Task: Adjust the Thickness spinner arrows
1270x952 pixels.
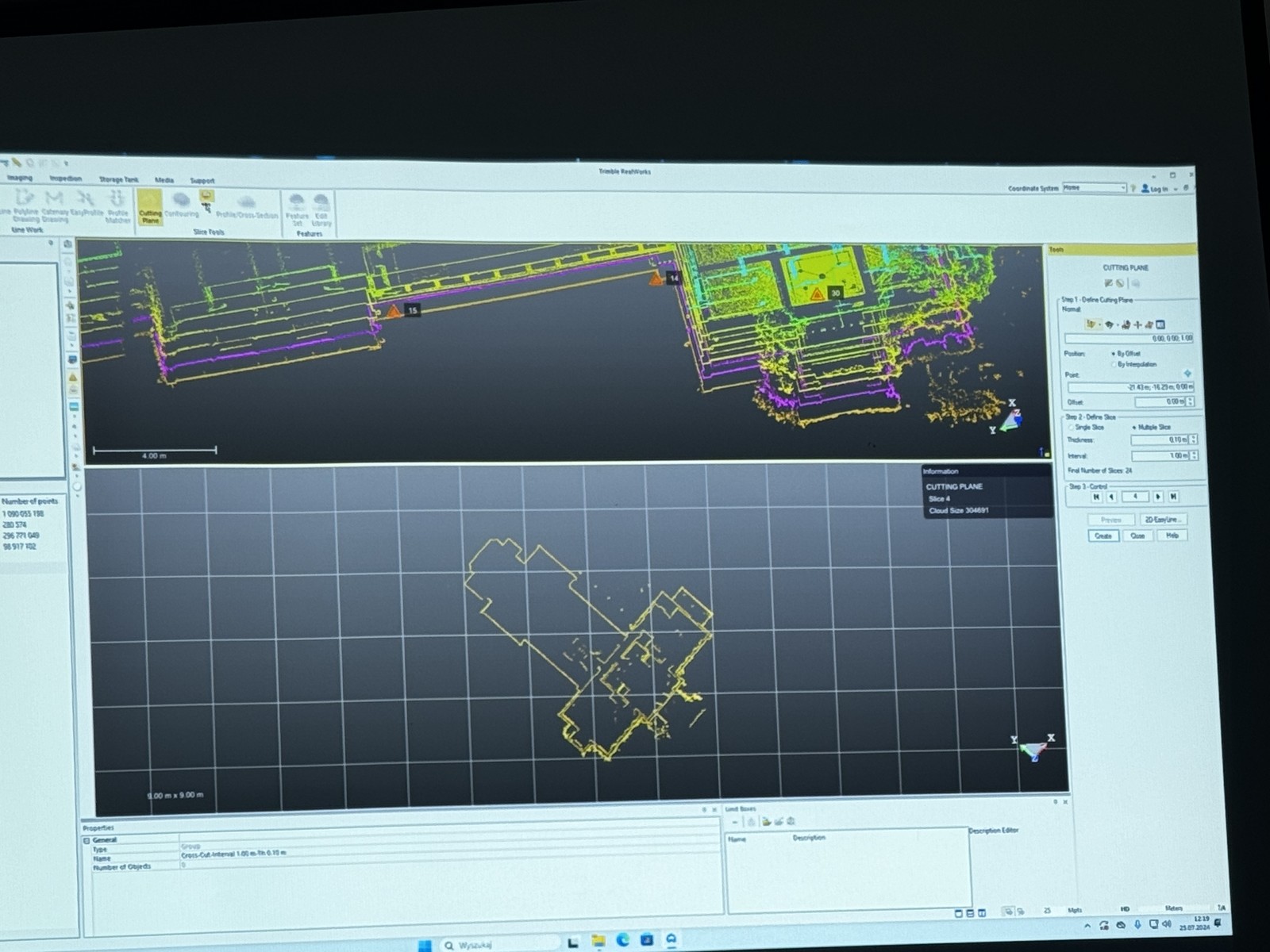Action: pos(1194,440)
